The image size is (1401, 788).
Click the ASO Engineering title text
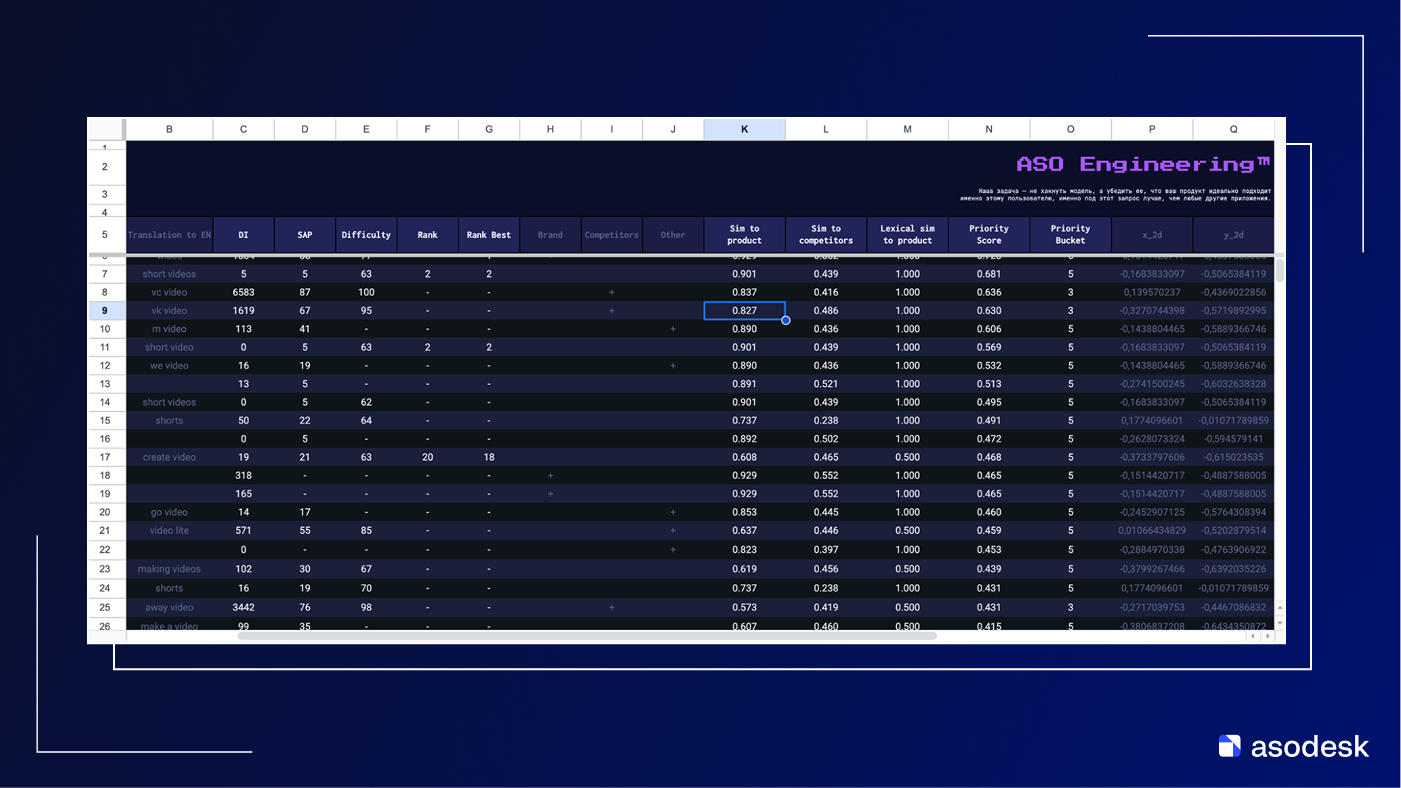(1143, 164)
